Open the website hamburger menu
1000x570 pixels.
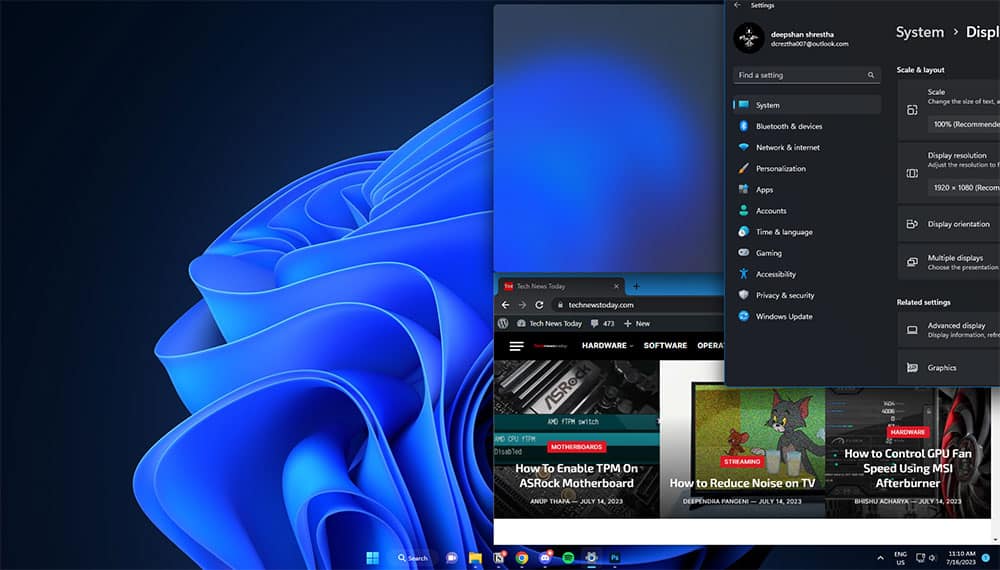(x=516, y=346)
